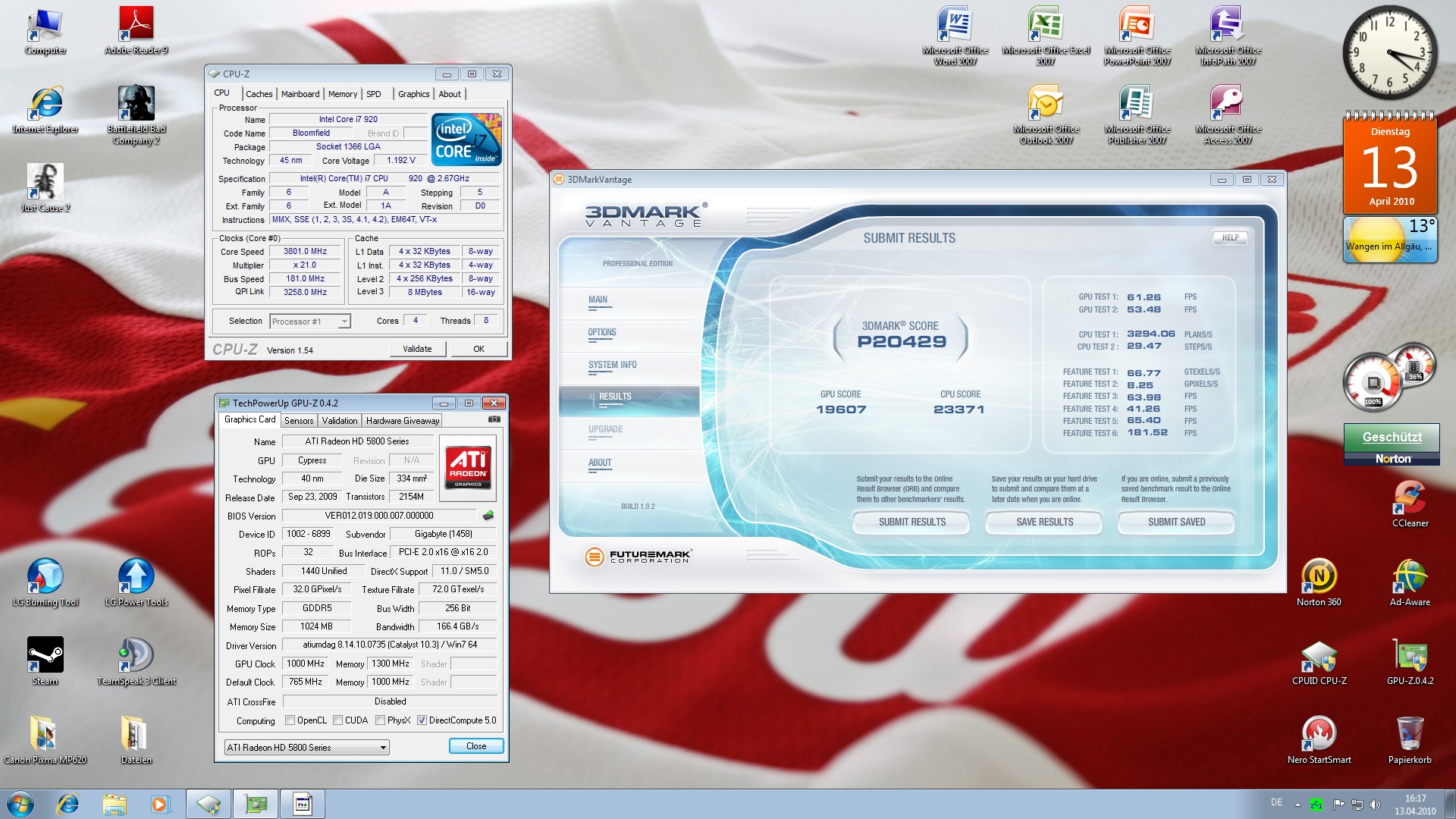1456x819 pixels.
Task: Open ATI Radeon HD 5800 Series dropdown
Action: (x=307, y=748)
